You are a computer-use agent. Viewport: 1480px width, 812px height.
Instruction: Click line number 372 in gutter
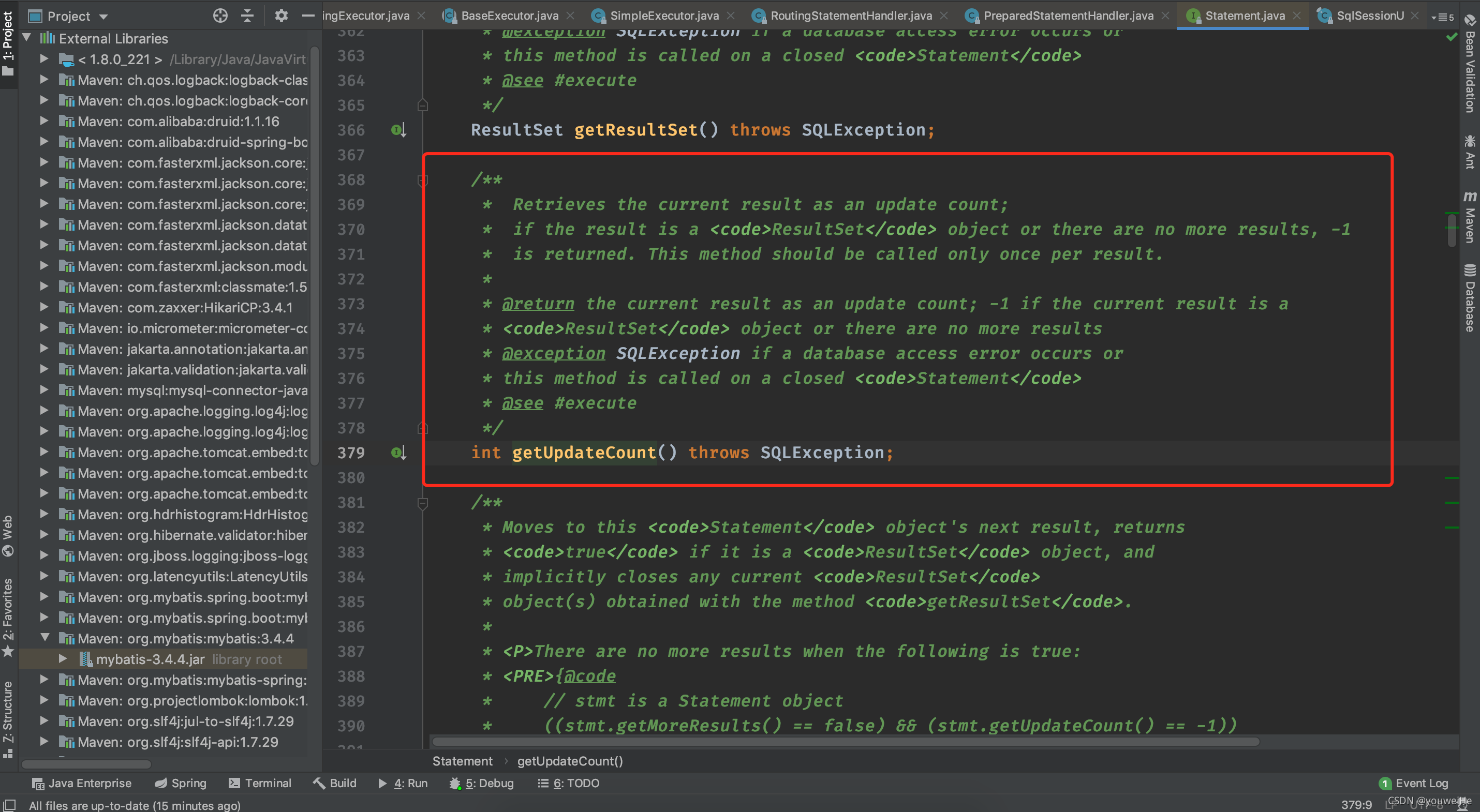[x=351, y=279]
